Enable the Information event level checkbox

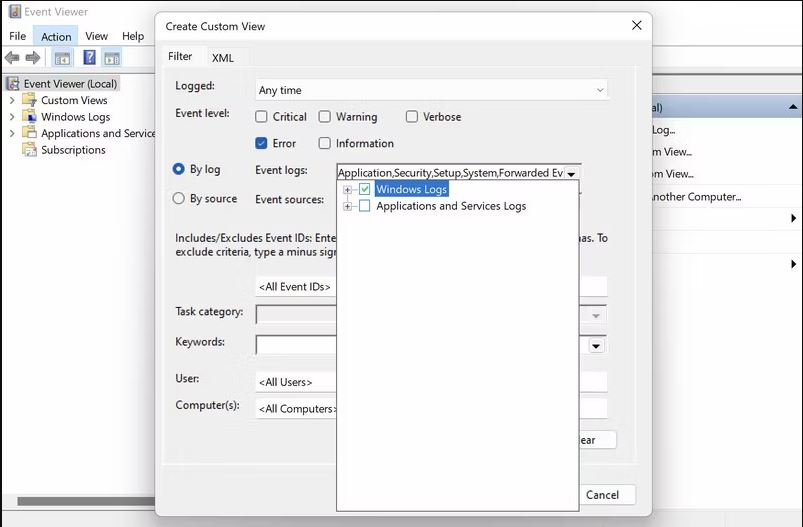325,143
